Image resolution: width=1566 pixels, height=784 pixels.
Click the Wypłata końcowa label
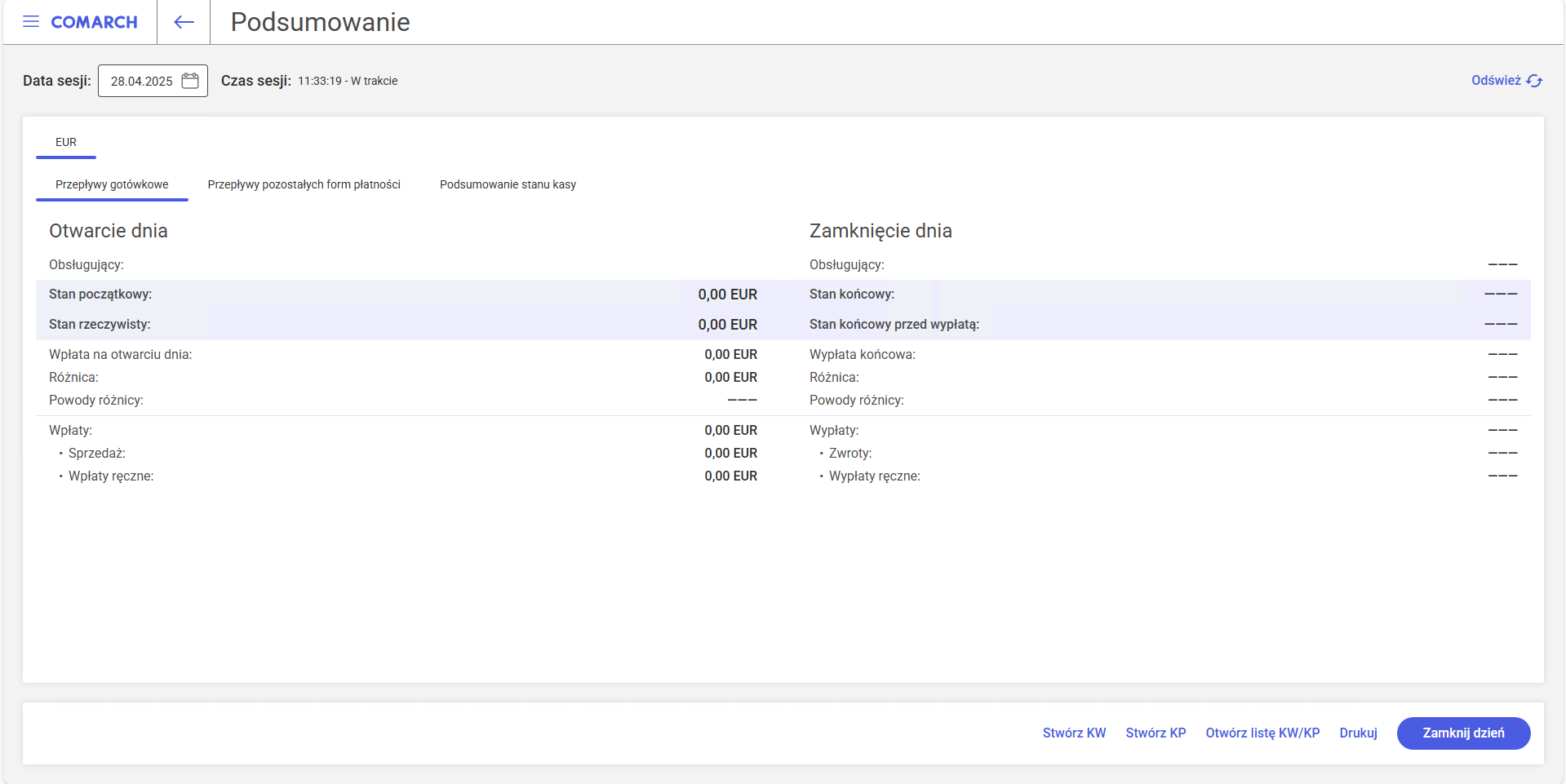pyautogui.click(x=863, y=355)
